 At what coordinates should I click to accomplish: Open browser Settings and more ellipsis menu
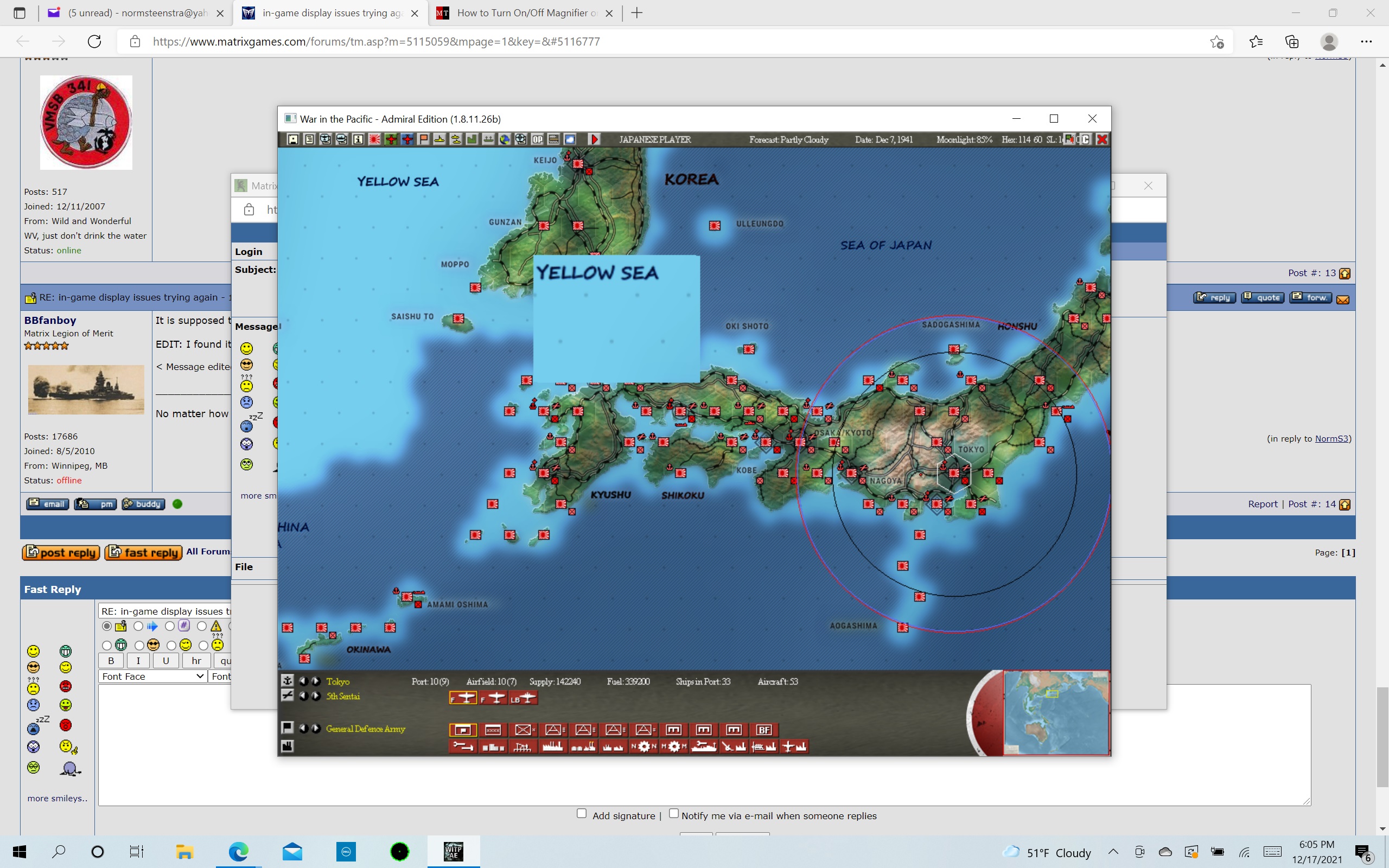[1366, 41]
